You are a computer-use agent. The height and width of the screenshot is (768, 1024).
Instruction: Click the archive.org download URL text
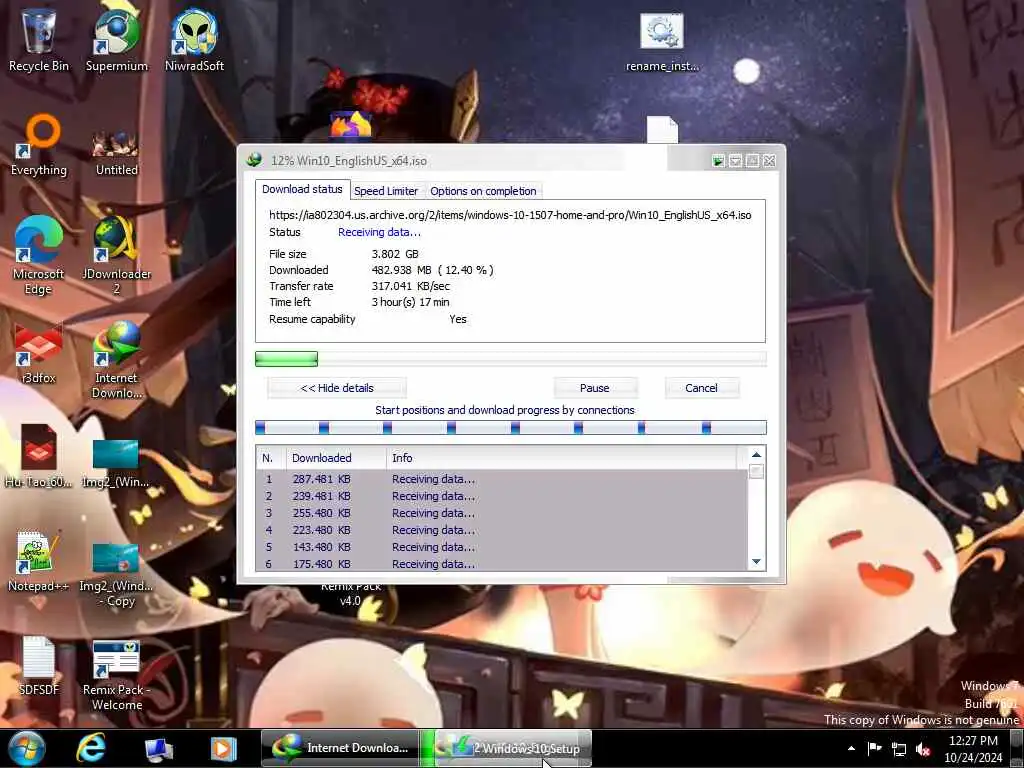510,215
